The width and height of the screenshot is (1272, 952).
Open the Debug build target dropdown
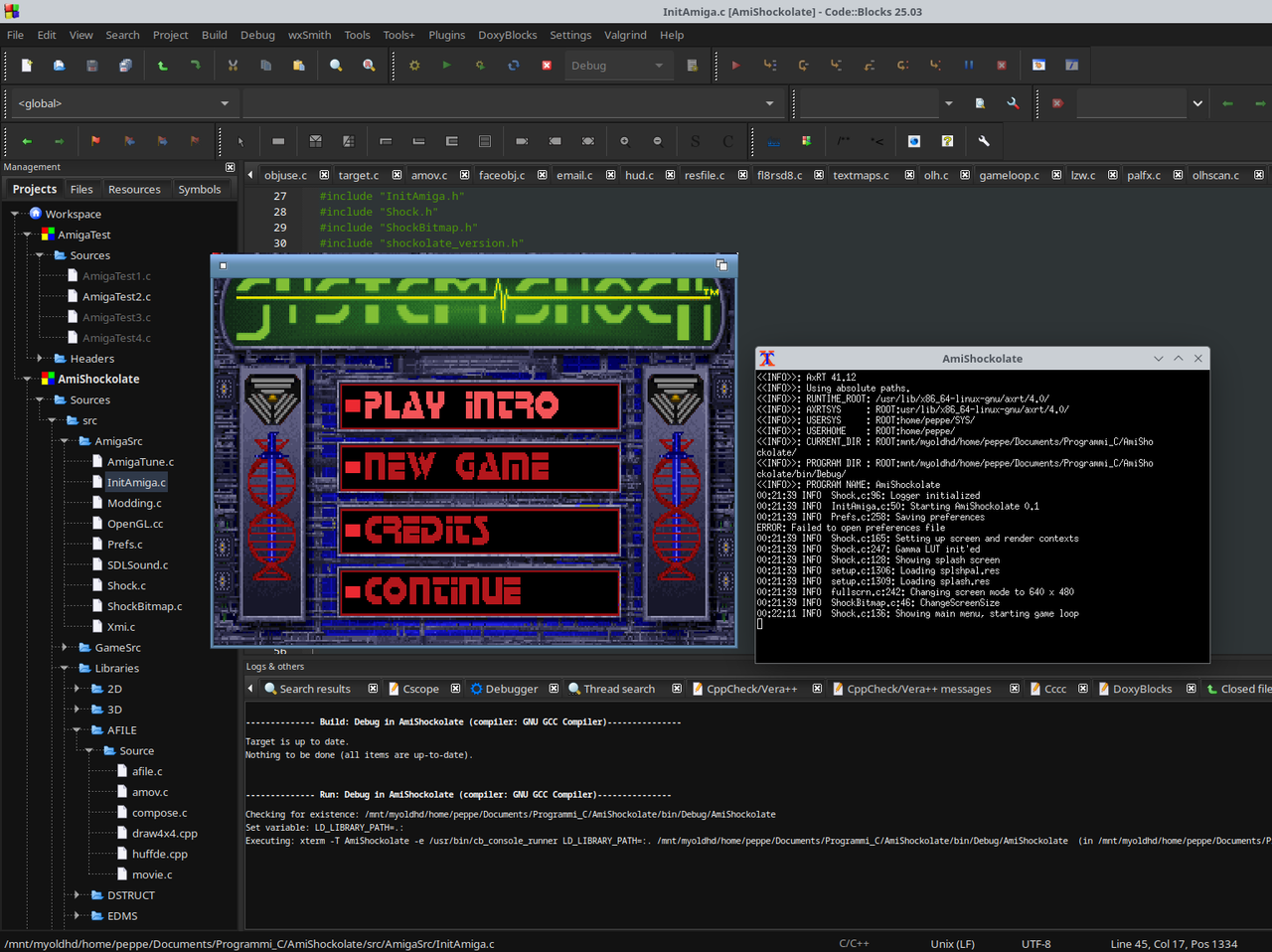click(616, 66)
